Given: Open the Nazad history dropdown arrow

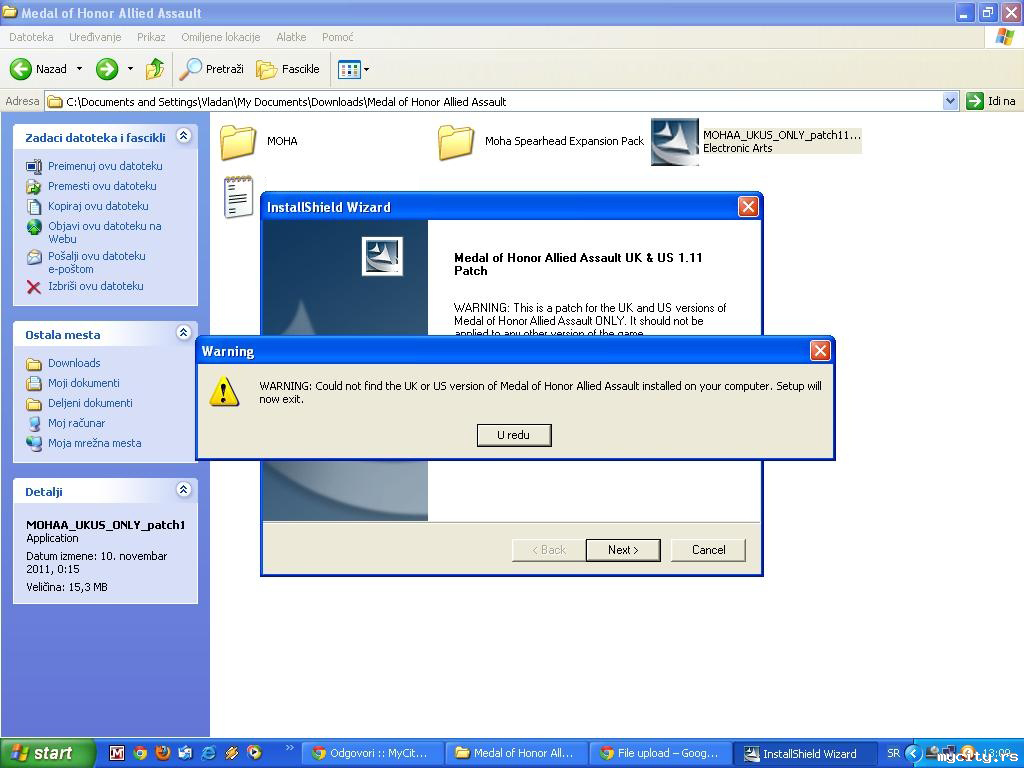Looking at the screenshot, I should point(79,69).
